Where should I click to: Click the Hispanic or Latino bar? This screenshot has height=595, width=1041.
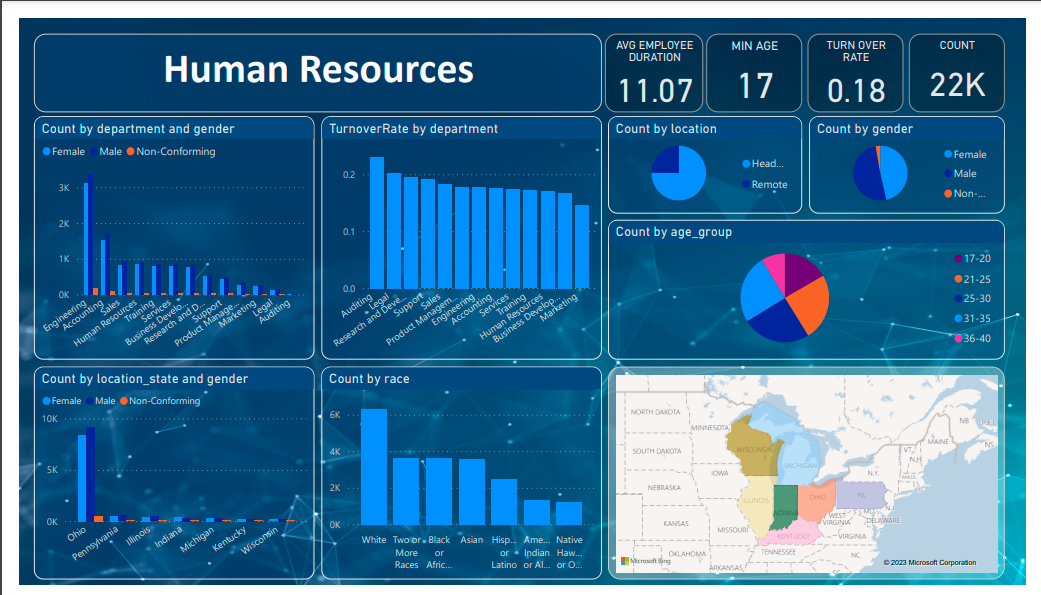coord(504,502)
